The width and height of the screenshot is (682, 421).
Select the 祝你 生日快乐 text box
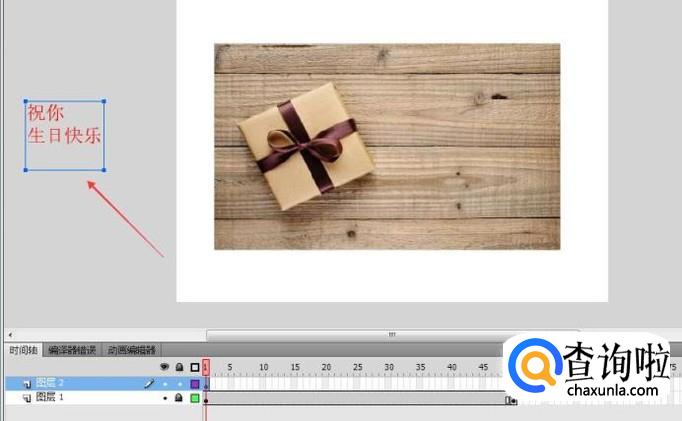pos(64,136)
